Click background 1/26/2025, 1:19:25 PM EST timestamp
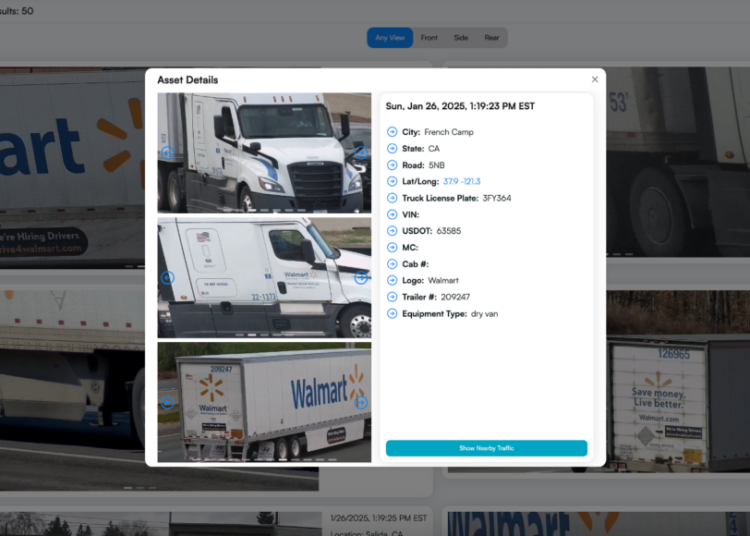Viewport: 750px width, 536px height. (378, 518)
